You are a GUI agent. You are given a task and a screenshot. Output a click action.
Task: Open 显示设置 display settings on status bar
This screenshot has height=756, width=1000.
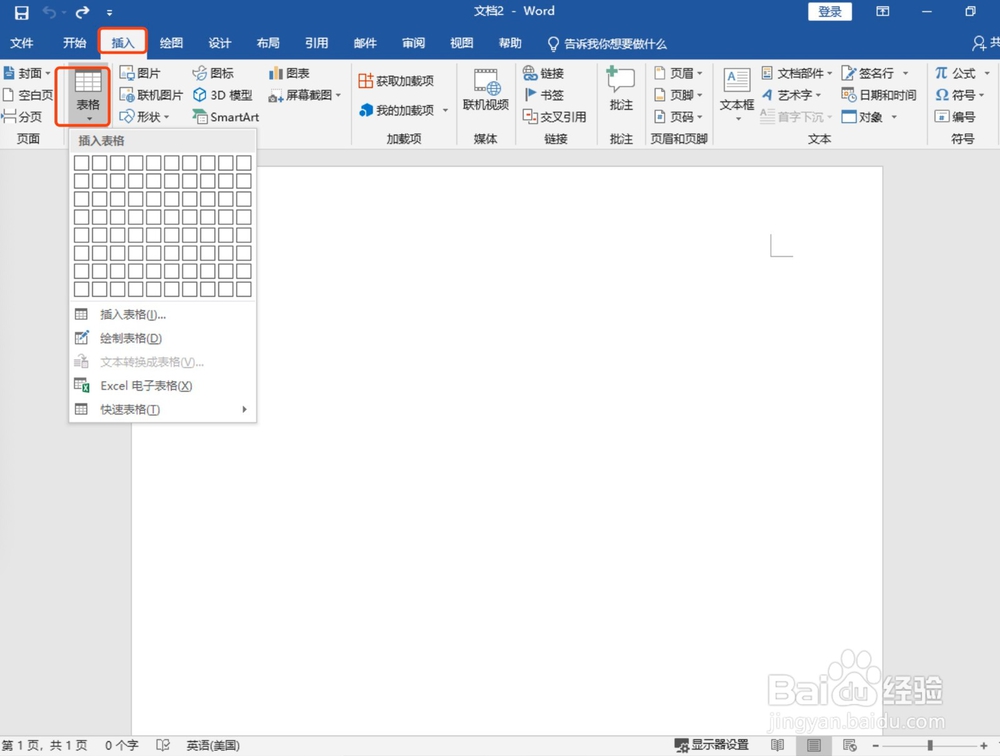coord(711,745)
